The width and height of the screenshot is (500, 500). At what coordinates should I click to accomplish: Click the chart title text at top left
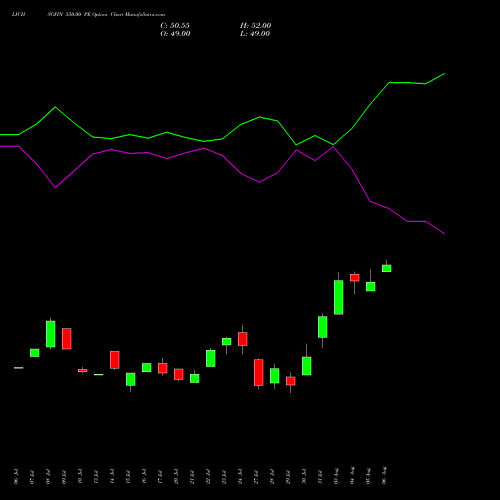pyautogui.click(x=88, y=15)
